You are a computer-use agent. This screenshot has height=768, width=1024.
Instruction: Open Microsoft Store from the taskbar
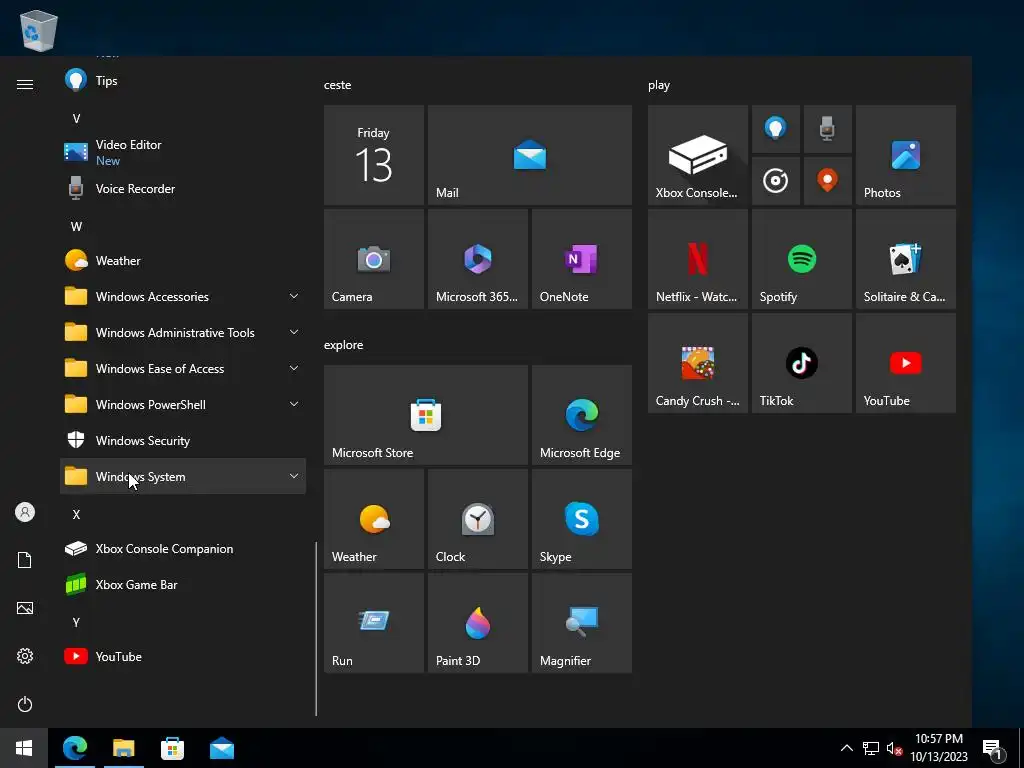click(172, 748)
